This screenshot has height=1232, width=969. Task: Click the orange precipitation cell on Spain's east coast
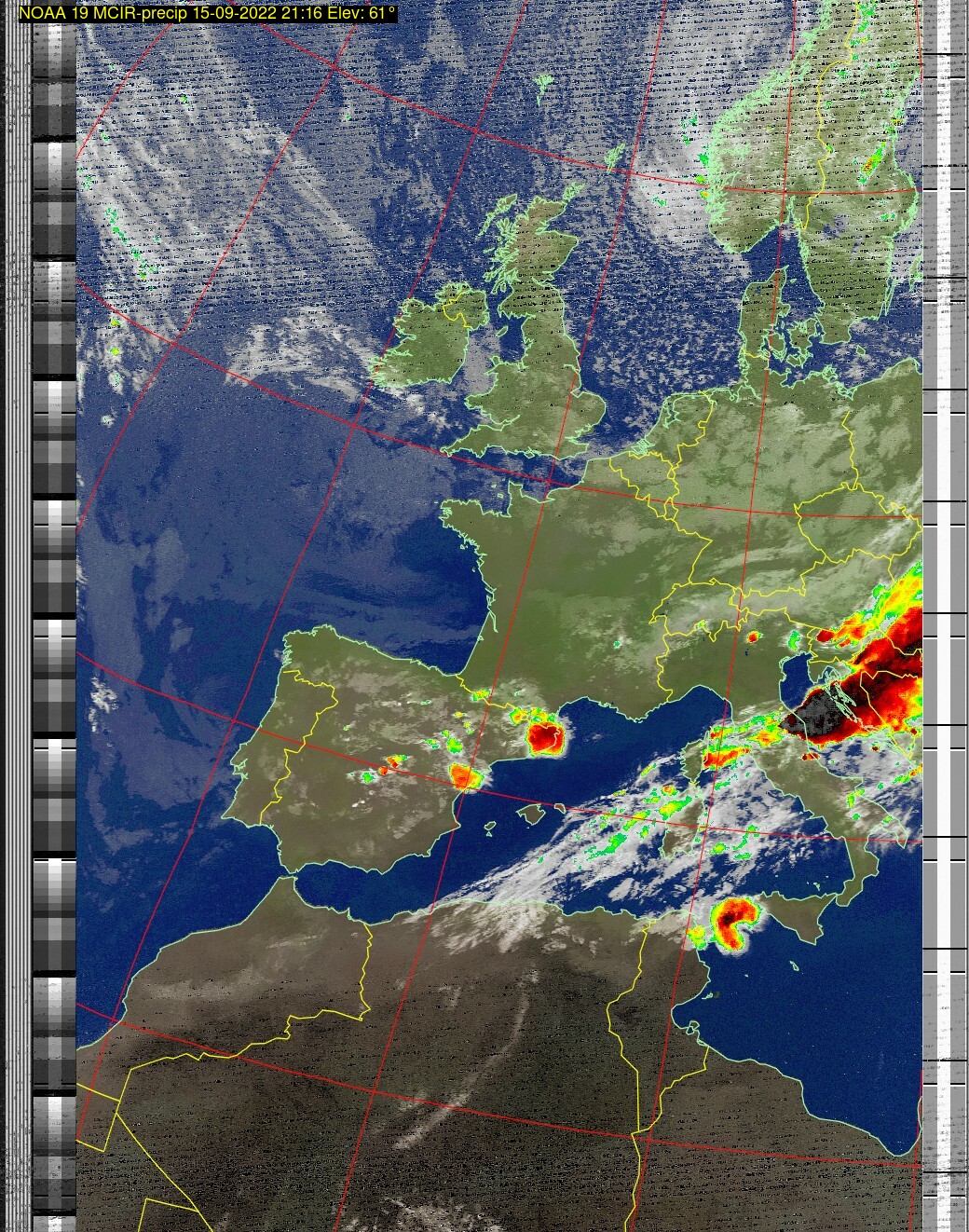click(x=463, y=774)
